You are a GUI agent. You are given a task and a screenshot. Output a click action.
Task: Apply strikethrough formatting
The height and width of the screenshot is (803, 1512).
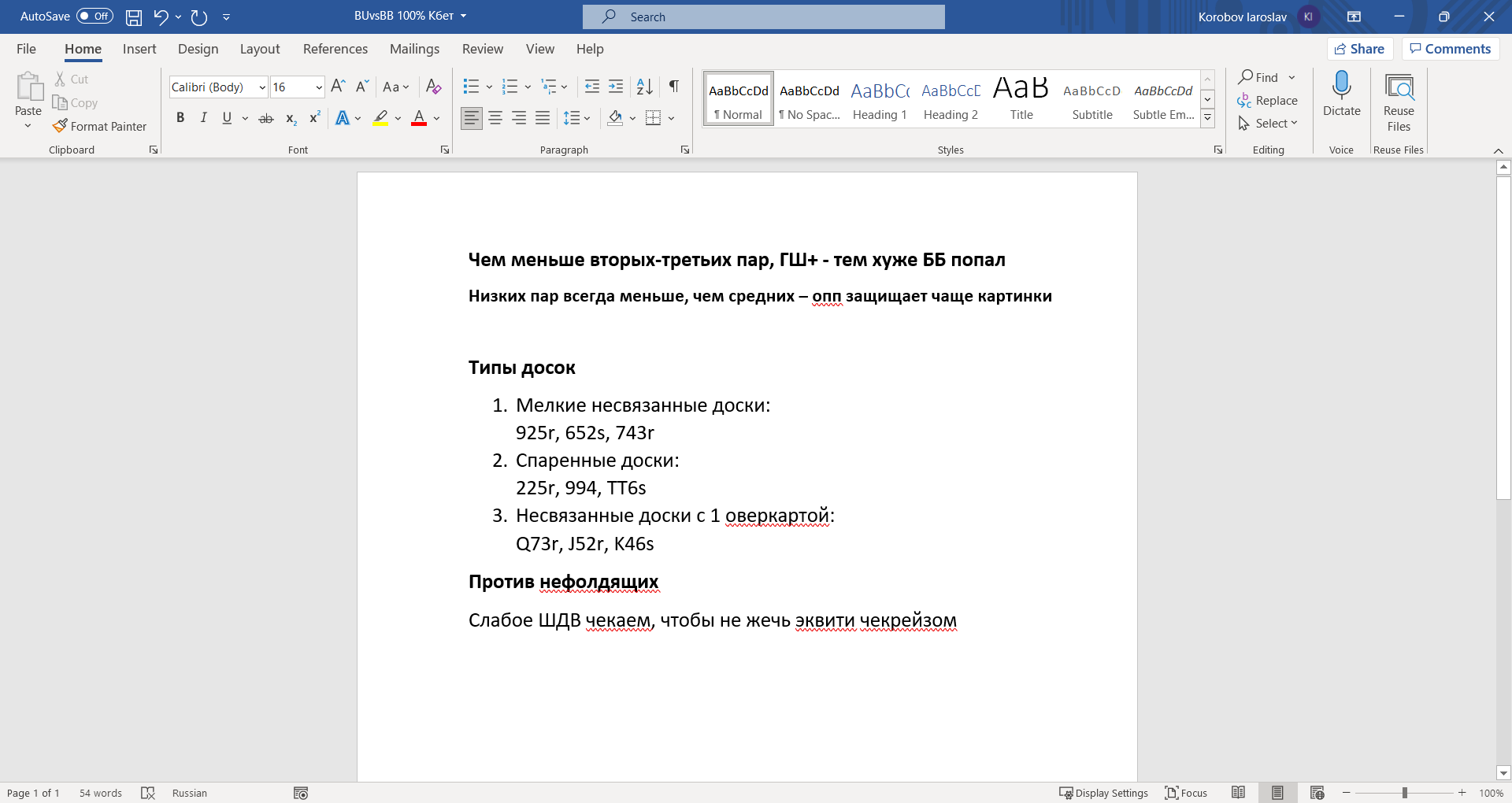click(266, 118)
